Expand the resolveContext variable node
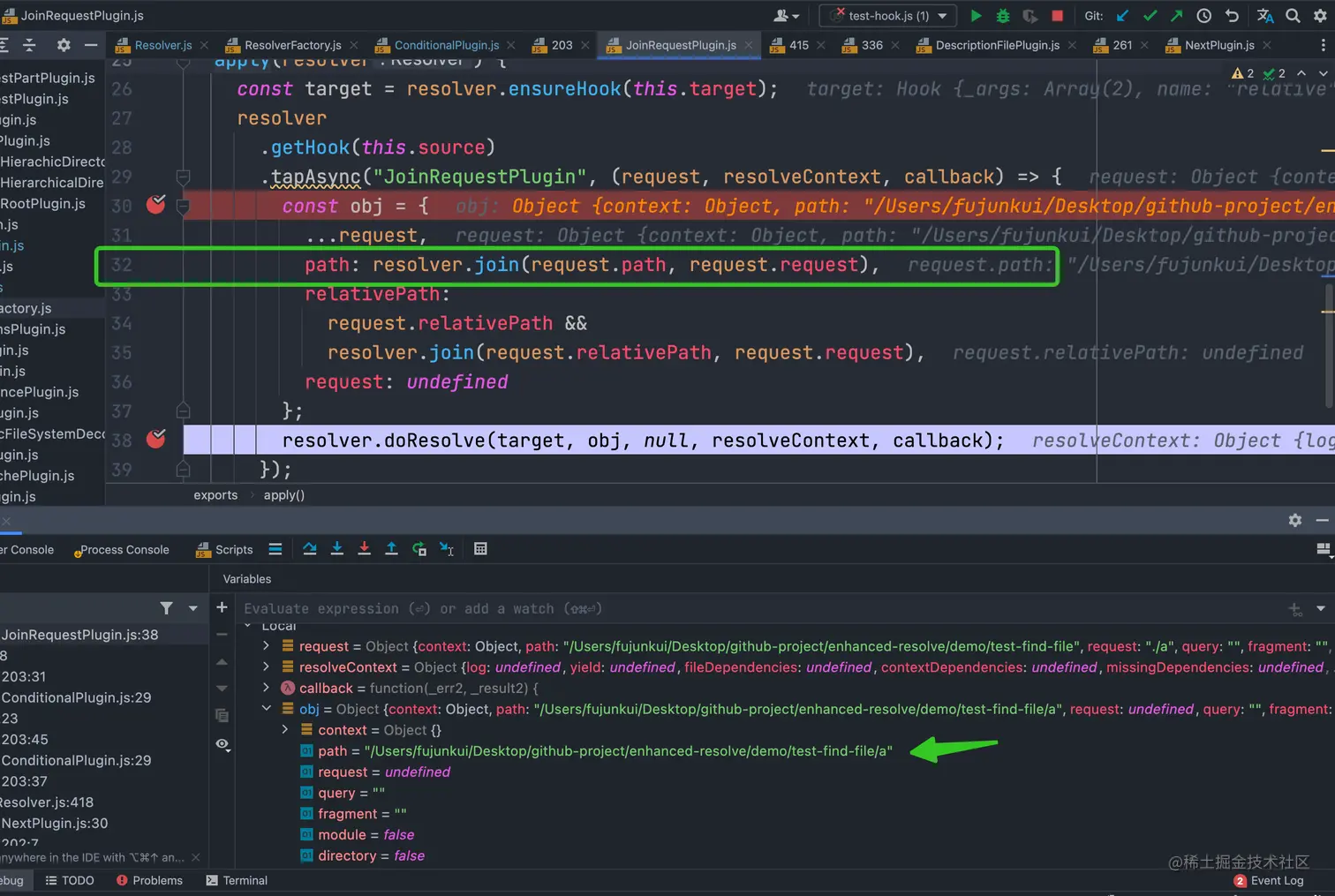The image size is (1335, 896). [x=267, y=667]
